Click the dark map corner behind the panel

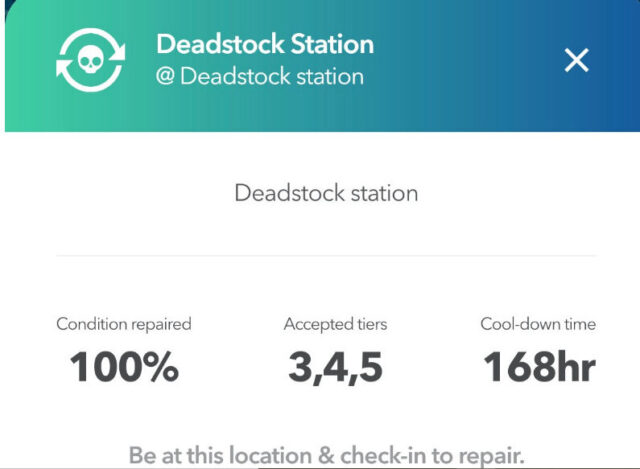[7, 5]
